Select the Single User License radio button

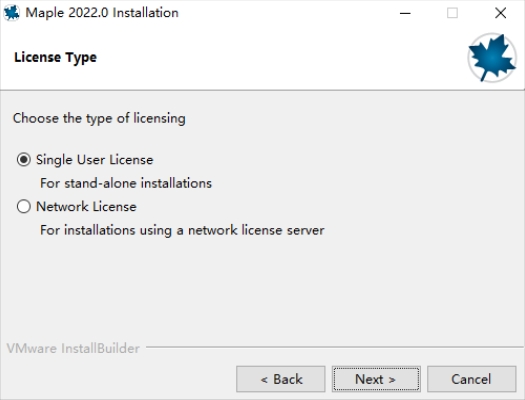24,160
